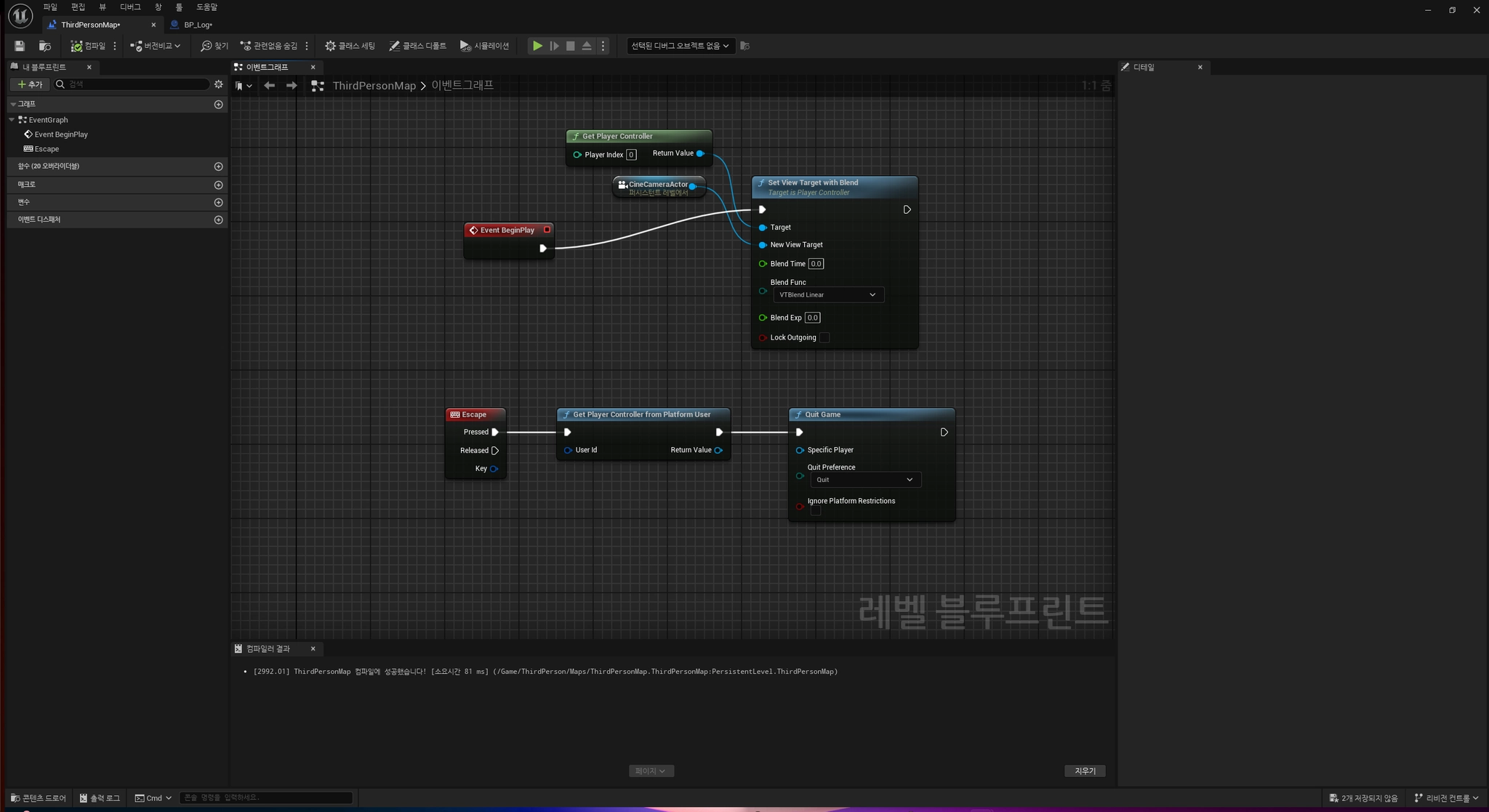Screen dimensions: 1489x812
Task: Enable Ignore Platform Restrictions checkbox
Action: 816,511
